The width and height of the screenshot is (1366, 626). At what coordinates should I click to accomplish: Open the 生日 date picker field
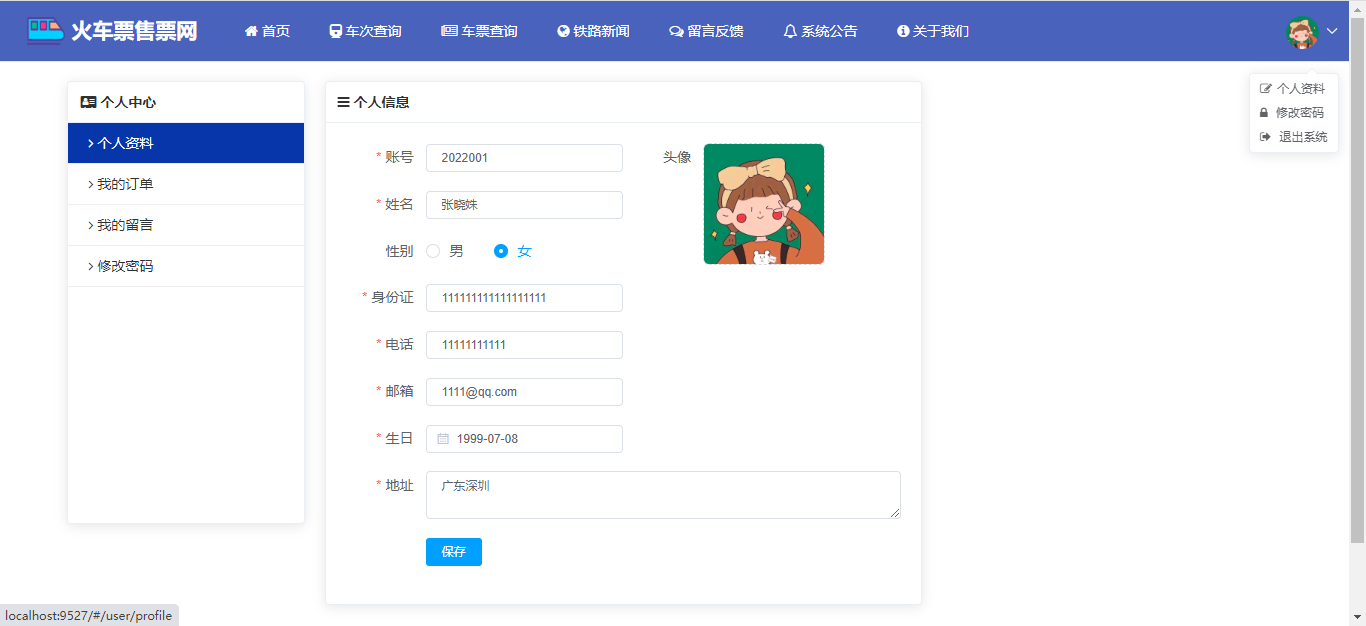point(524,439)
